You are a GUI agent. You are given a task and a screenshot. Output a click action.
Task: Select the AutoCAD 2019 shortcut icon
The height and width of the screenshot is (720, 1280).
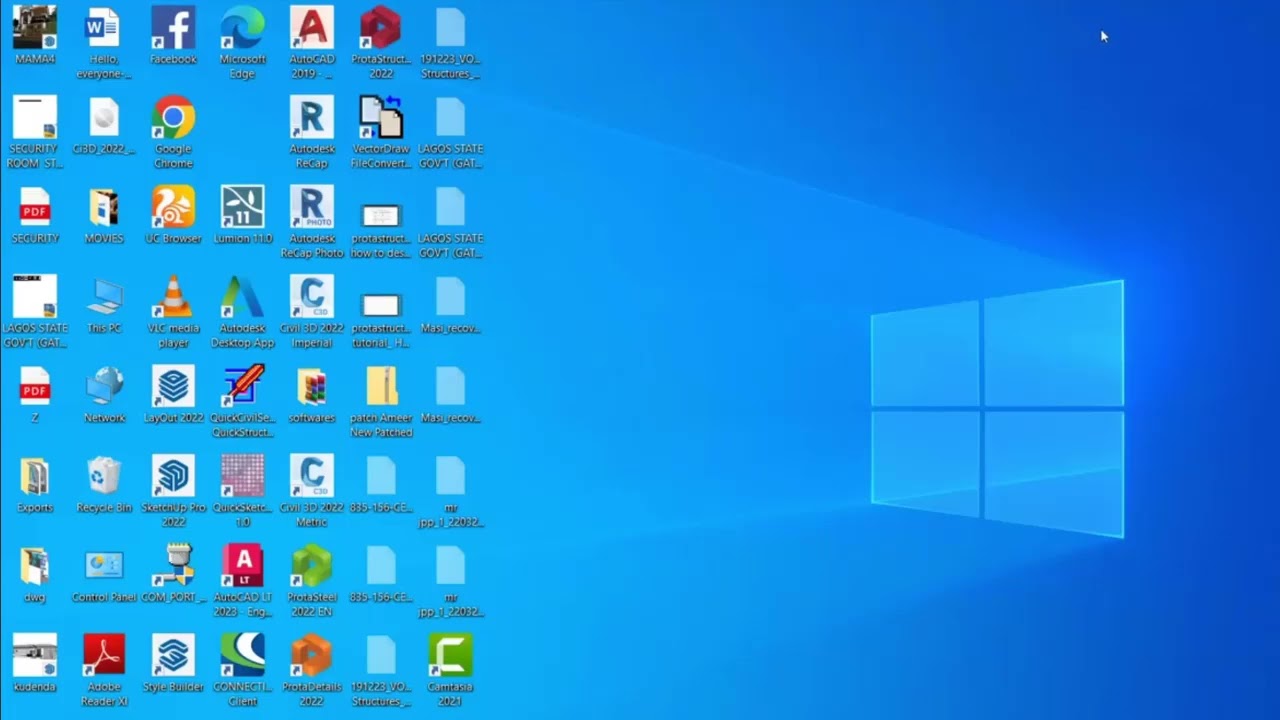pyautogui.click(x=312, y=28)
